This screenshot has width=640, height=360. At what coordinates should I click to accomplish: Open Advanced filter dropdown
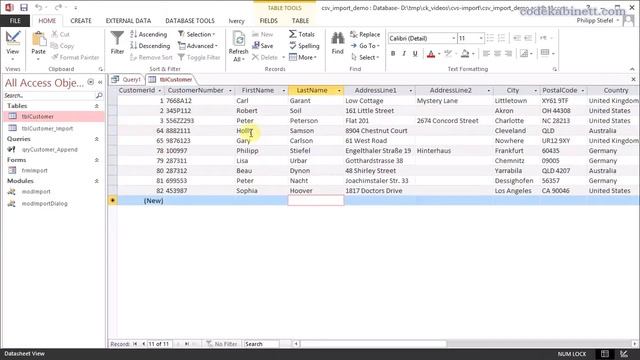point(198,46)
